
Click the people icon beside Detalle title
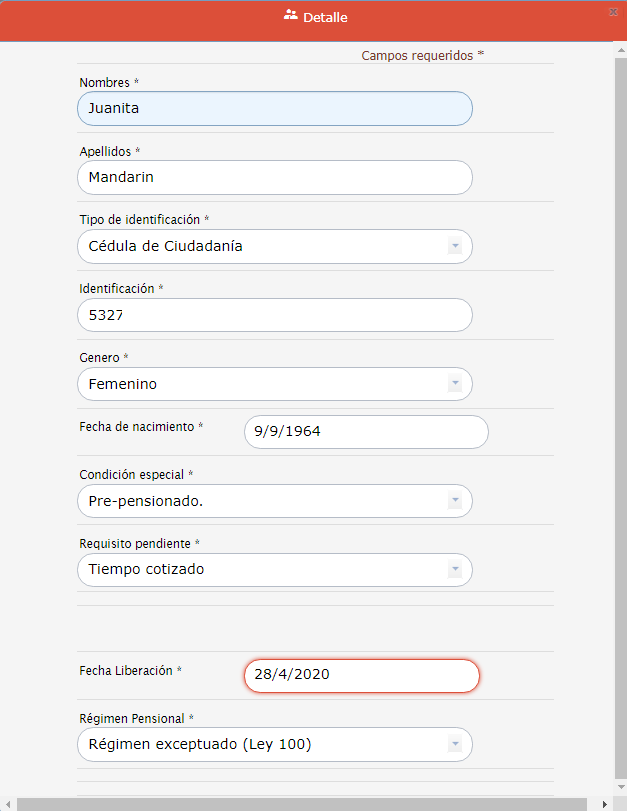291,16
